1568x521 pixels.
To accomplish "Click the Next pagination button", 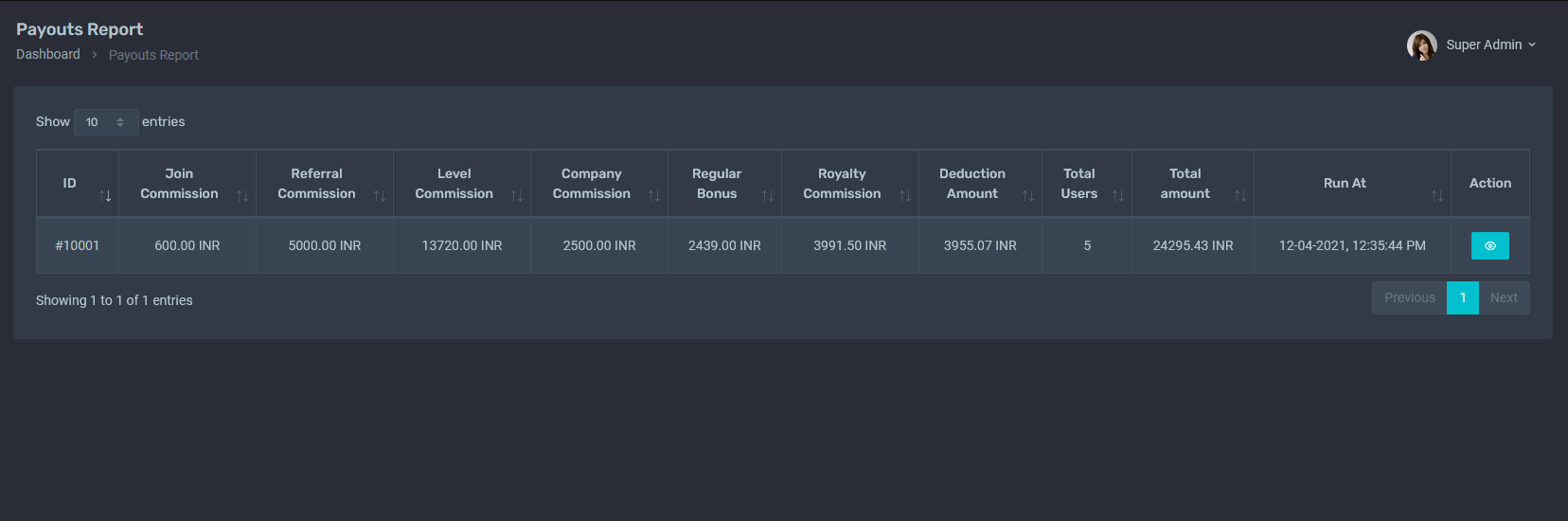I will click(1504, 297).
